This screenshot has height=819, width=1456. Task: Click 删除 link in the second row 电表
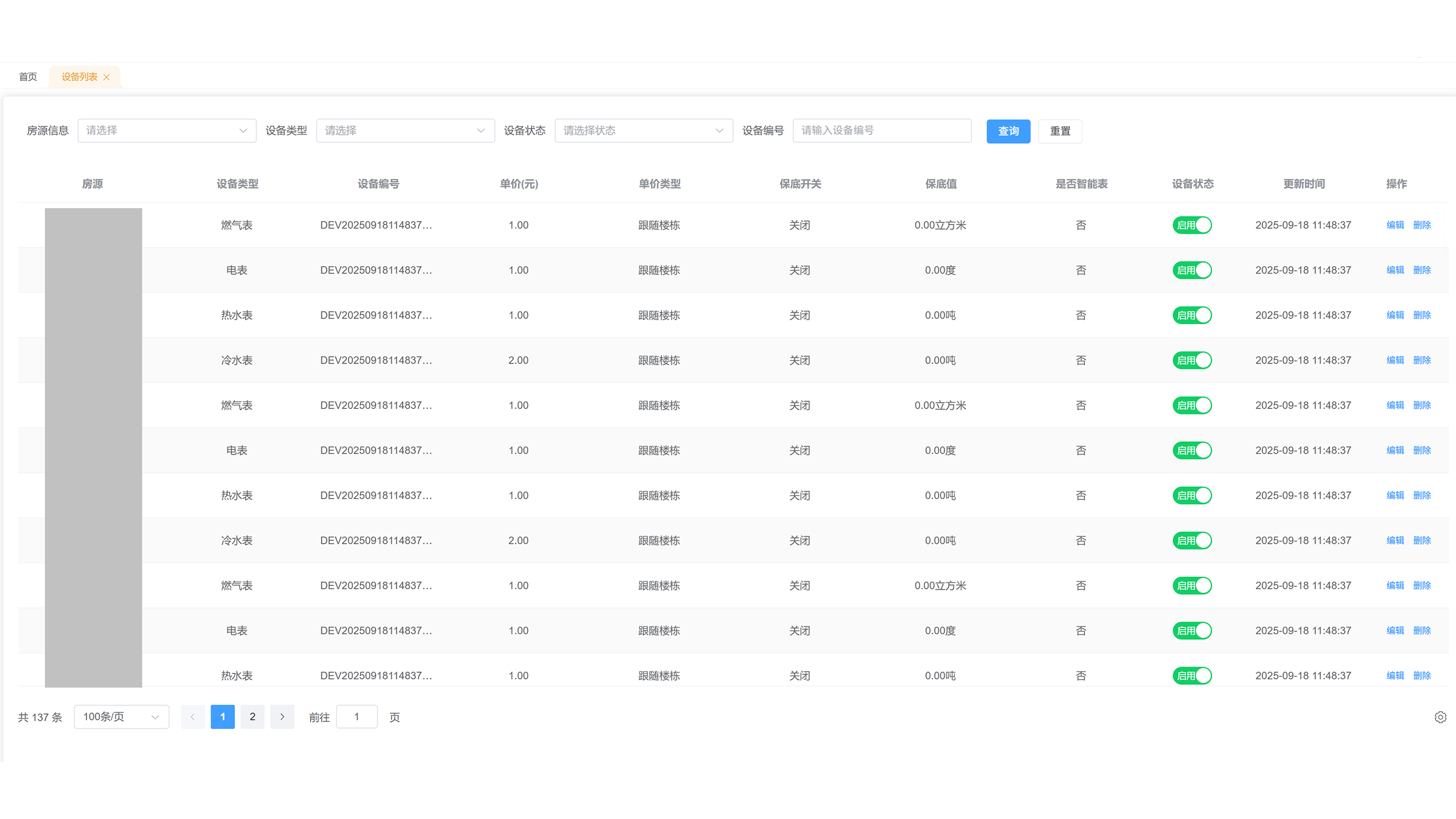(1422, 270)
